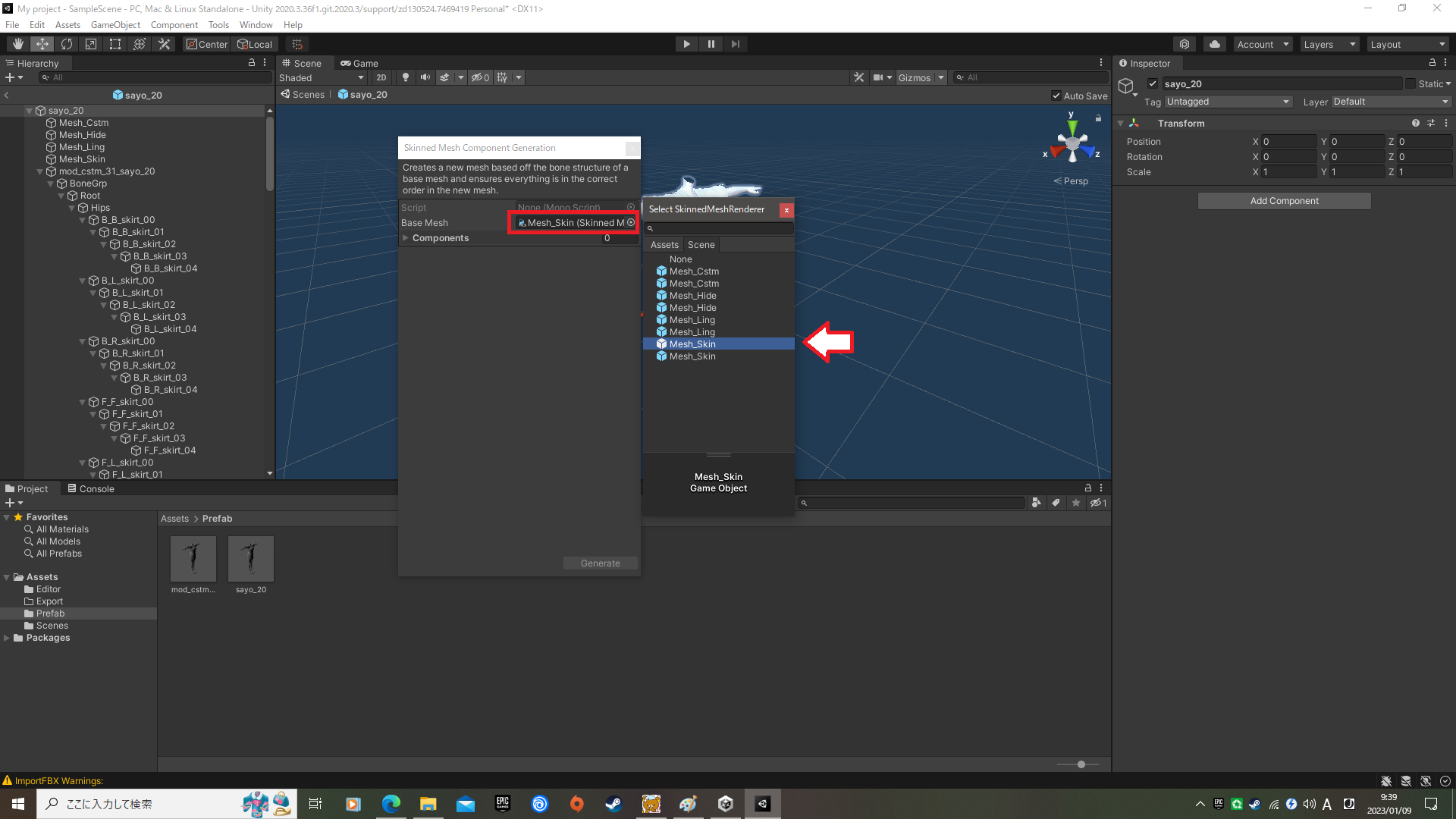1456x819 pixels.
Task: Toggle the Auto Save checkbox
Action: click(1056, 96)
